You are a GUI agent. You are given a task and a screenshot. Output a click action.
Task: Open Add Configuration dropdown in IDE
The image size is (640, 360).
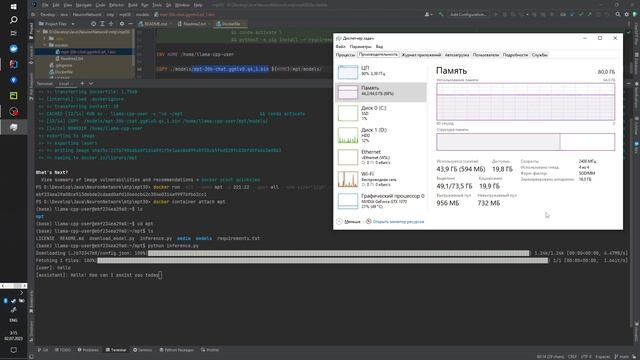pyautogui.click(x=468, y=14)
